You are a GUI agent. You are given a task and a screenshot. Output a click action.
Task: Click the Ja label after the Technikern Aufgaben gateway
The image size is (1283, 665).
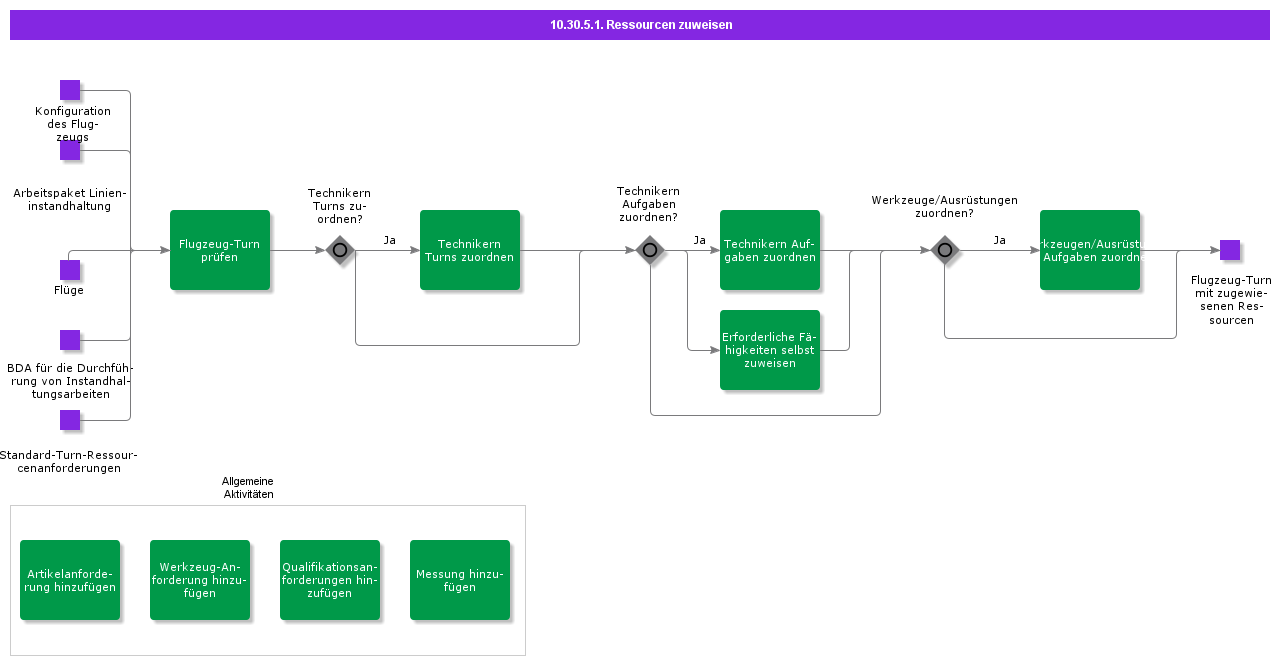[x=699, y=240]
